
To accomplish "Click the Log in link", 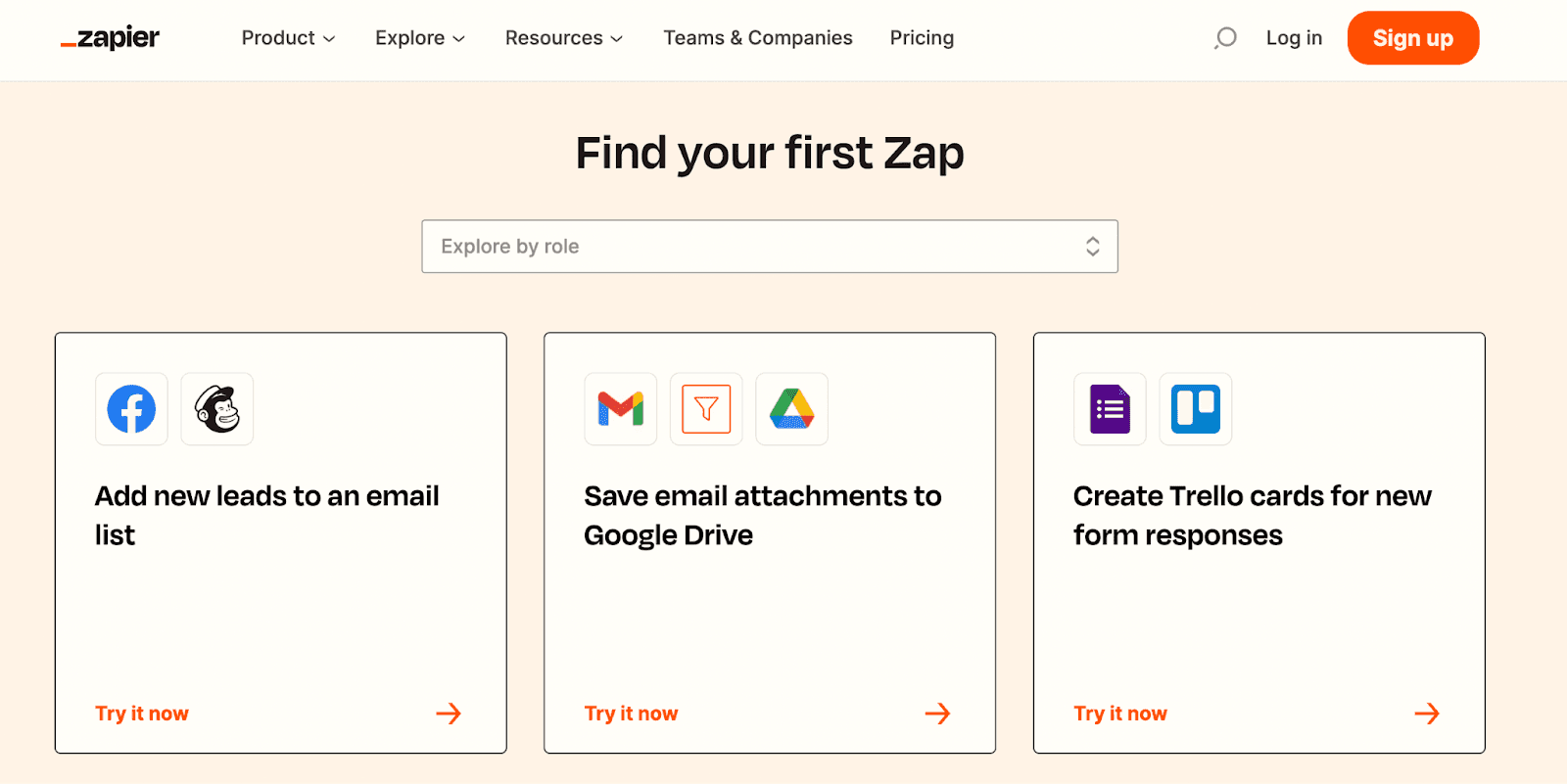I will [x=1294, y=38].
